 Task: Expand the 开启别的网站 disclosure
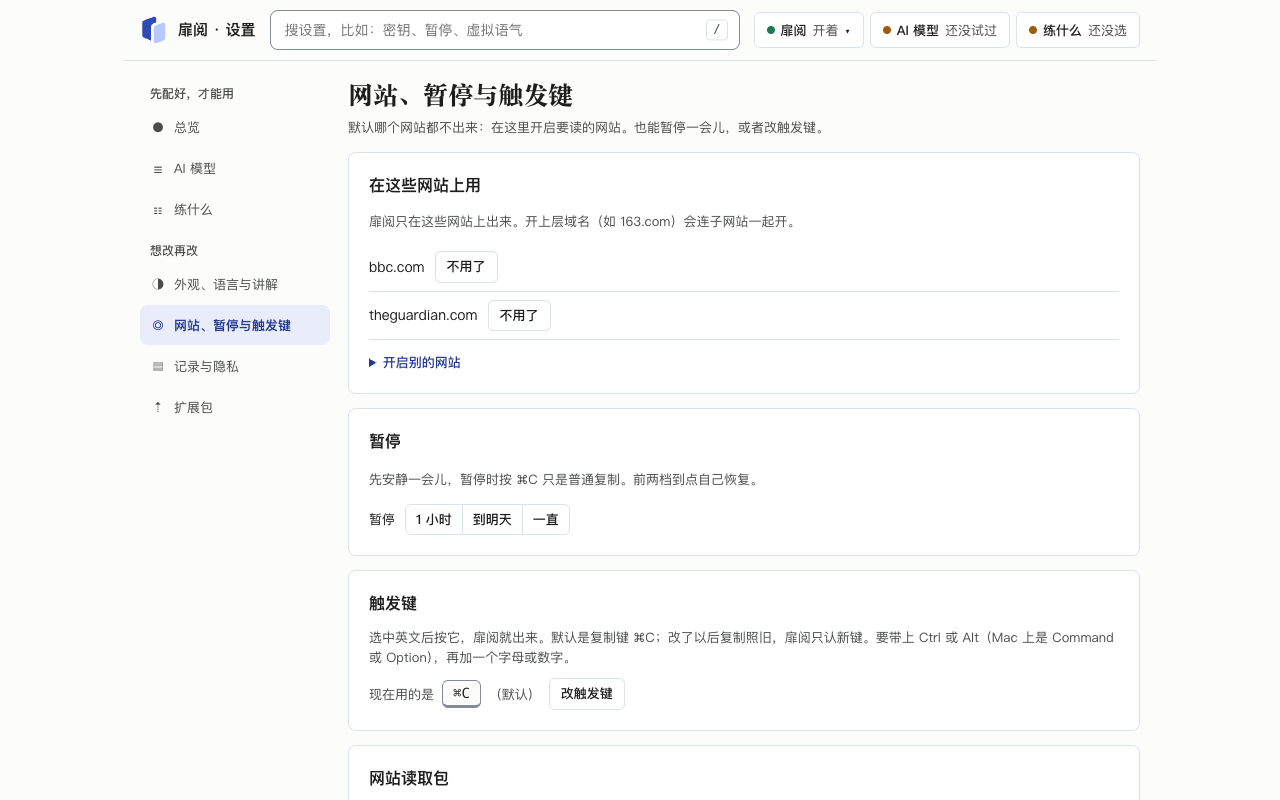(415, 362)
